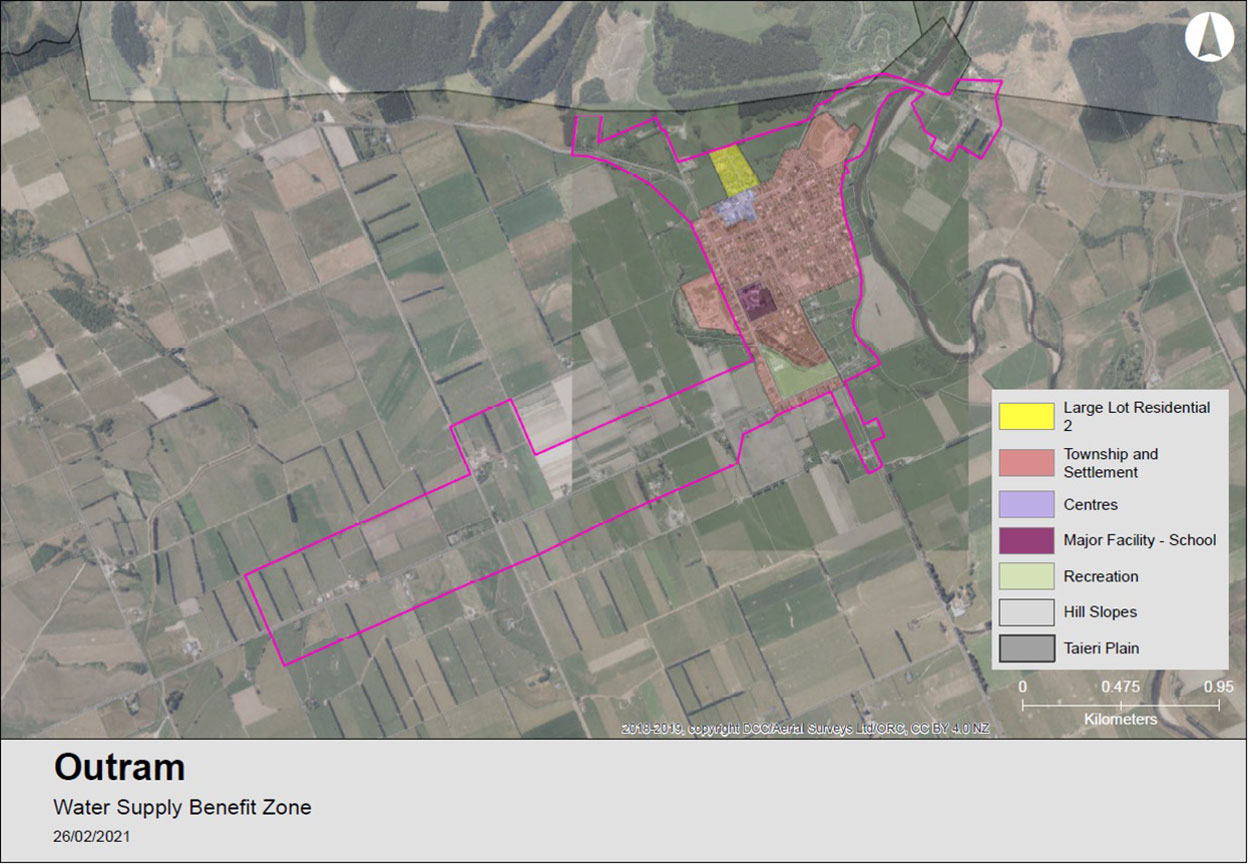Choose the light gray Hill Slopes swatch
Screen dimensions: 1250x866
click(x=1026, y=612)
